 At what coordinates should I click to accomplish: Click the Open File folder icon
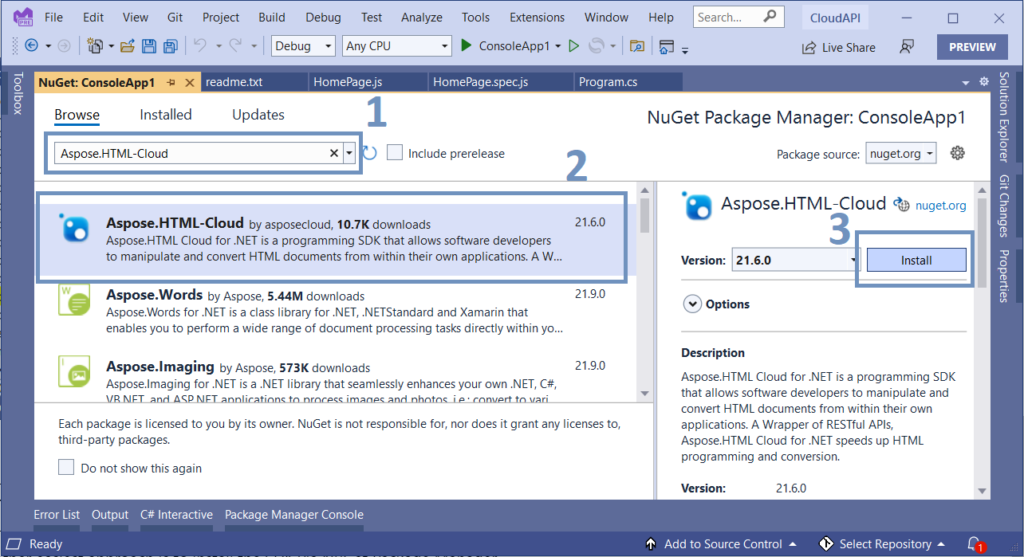(x=127, y=46)
